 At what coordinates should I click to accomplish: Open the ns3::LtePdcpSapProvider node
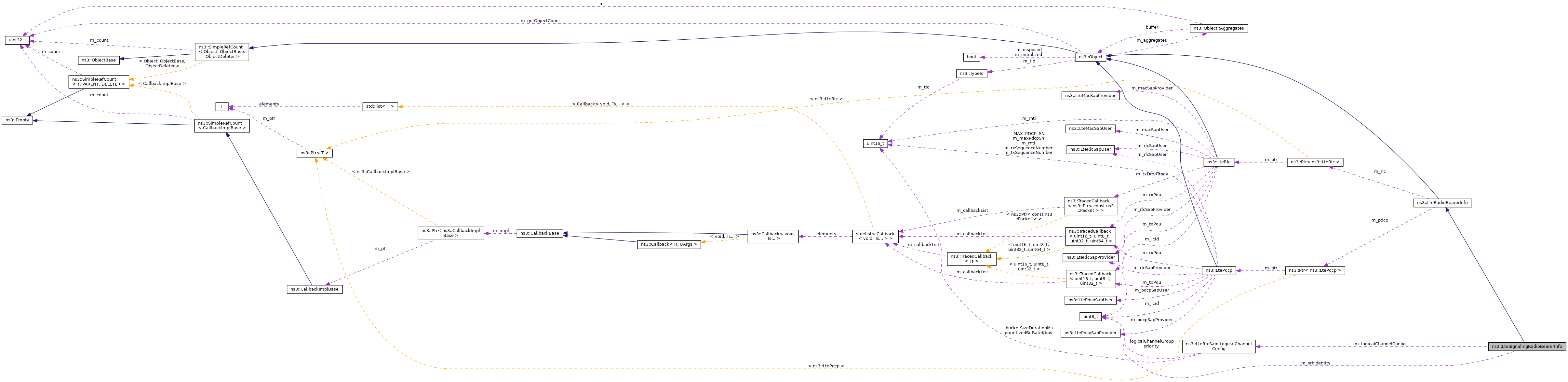(x=1090, y=333)
